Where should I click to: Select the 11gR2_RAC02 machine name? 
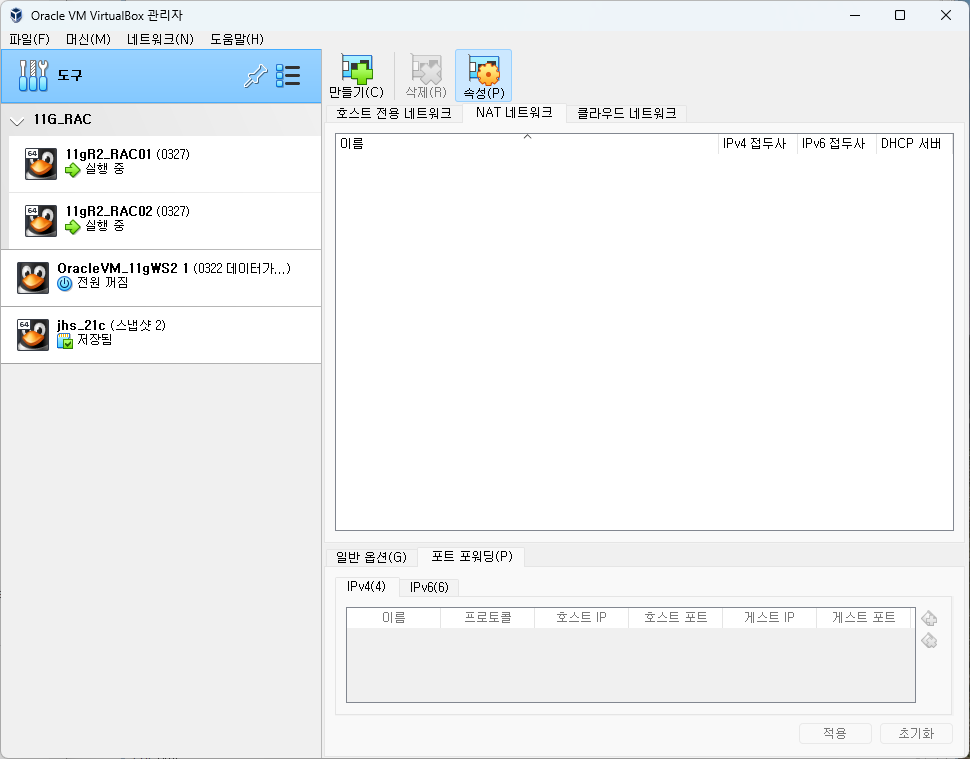[109, 212]
